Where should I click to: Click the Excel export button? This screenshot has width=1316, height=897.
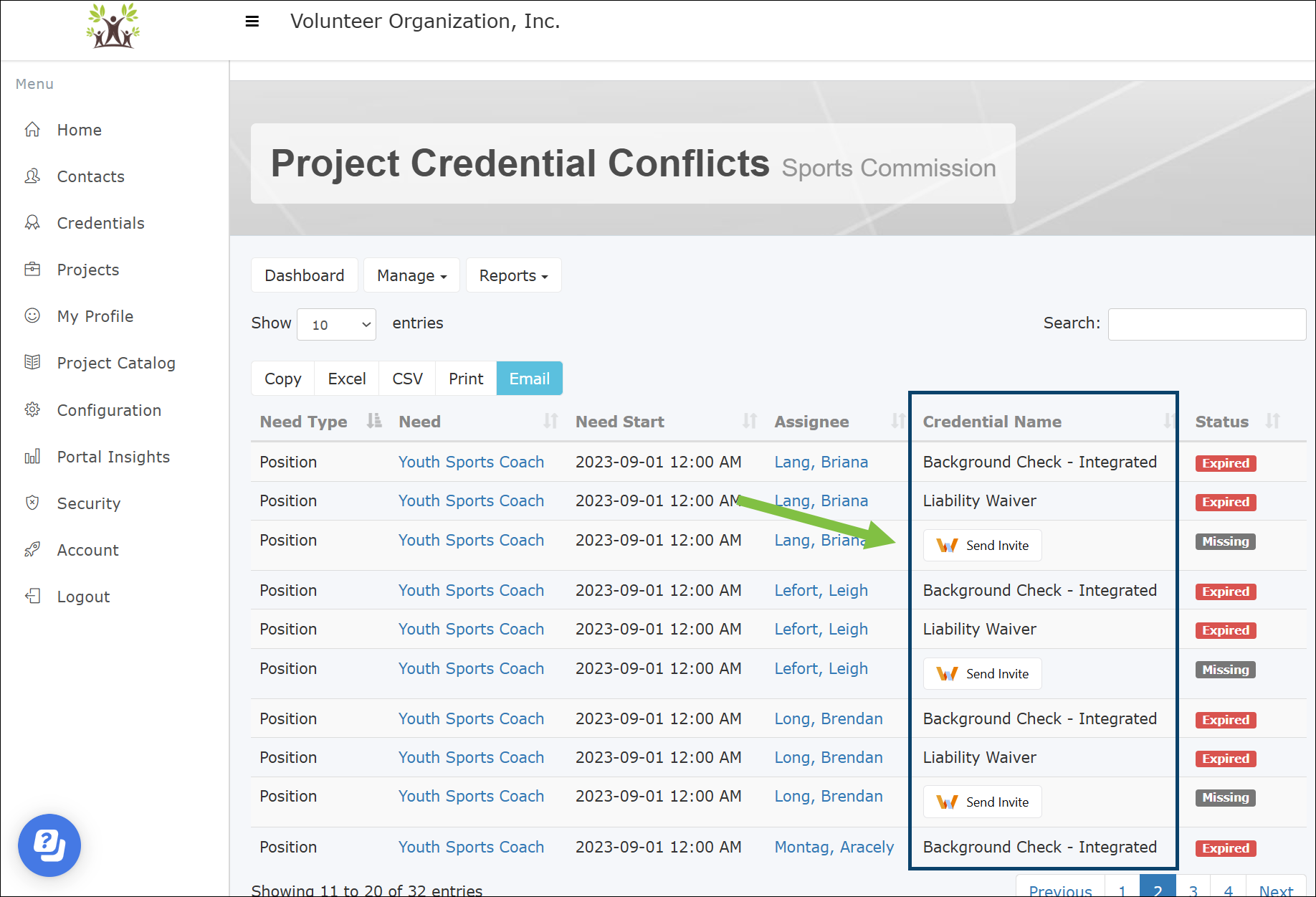tap(347, 379)
